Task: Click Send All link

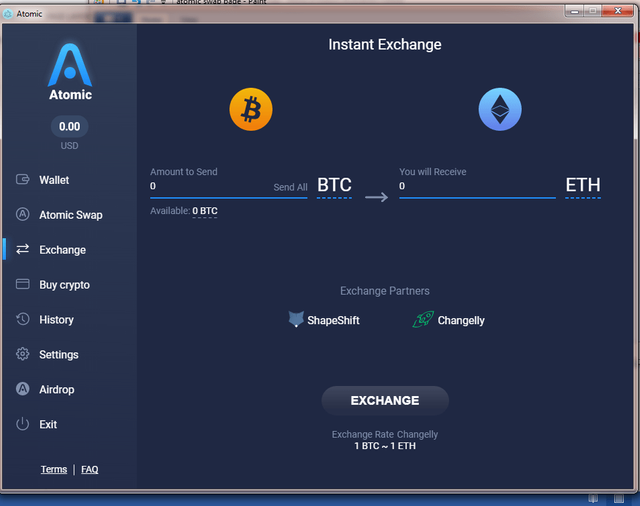Action: coord(290,187)
